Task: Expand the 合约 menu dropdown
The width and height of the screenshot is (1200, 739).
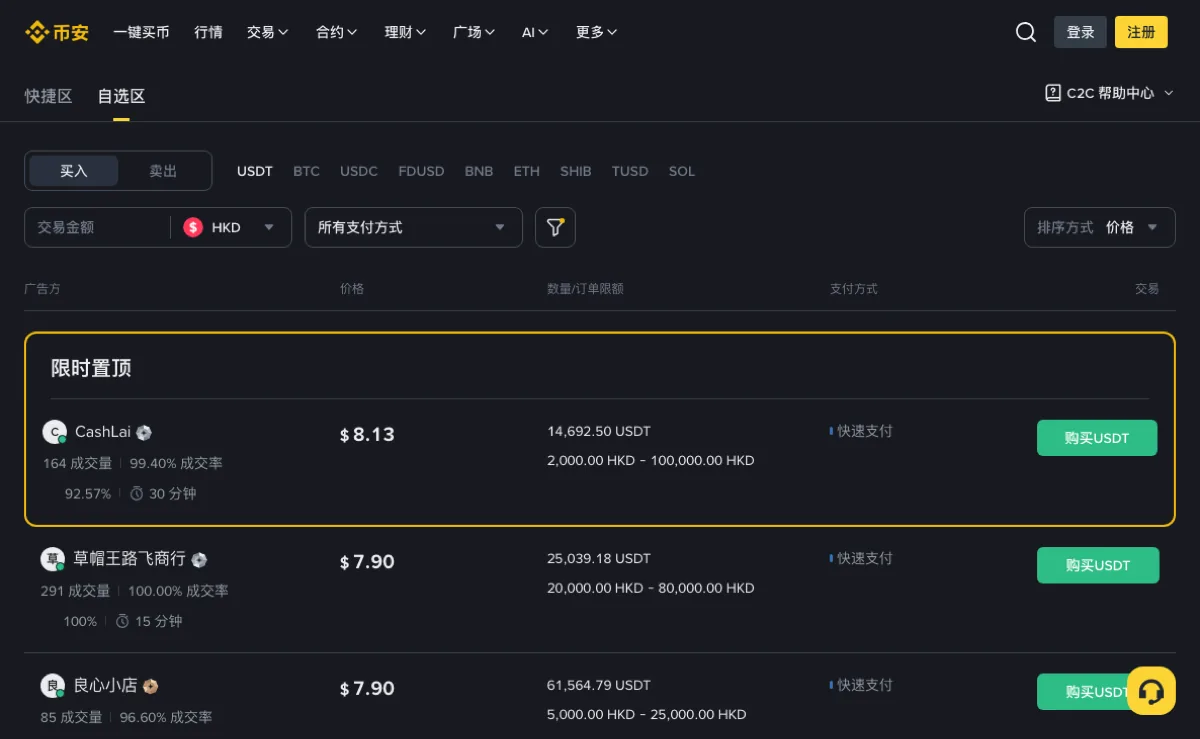Action: (x=336, y=32)
